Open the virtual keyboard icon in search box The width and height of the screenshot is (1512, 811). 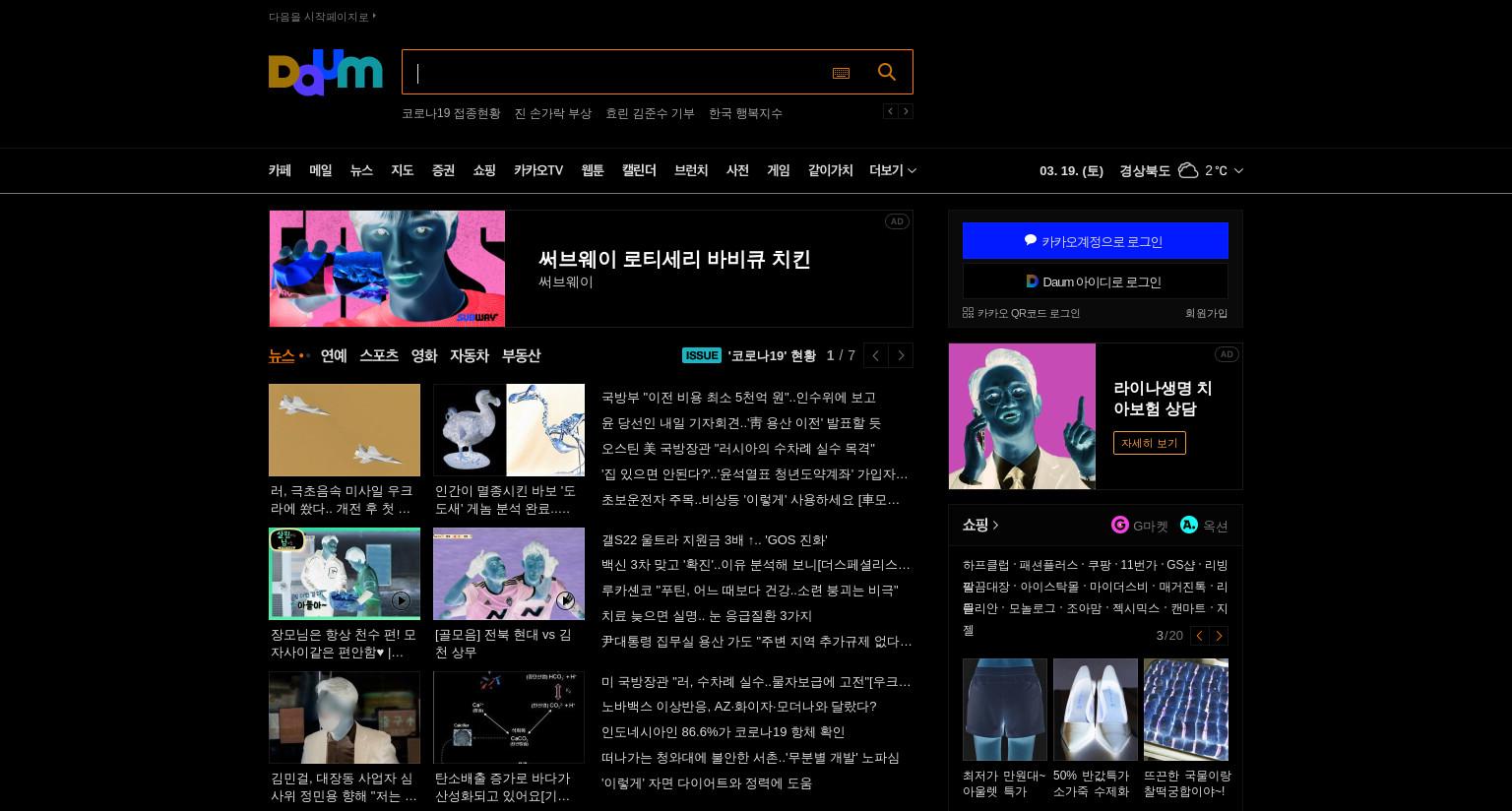841,73
